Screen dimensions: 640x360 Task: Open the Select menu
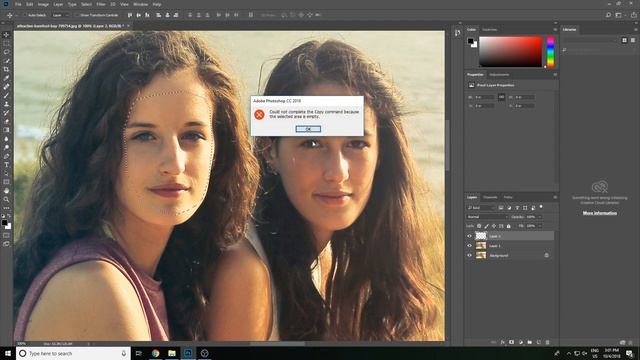(x=87, y=4)
